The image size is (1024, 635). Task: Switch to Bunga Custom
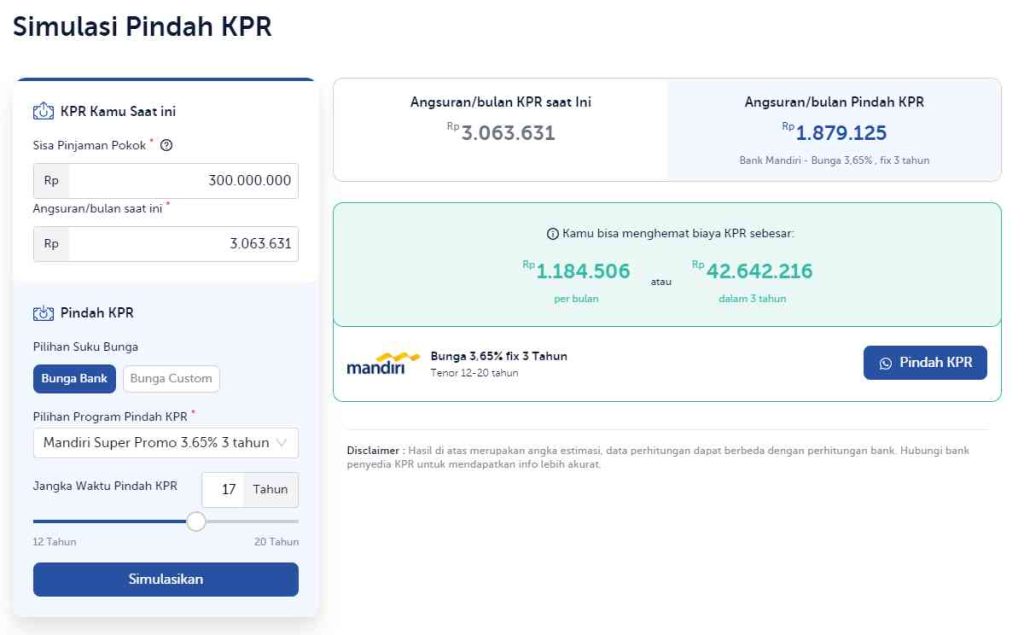coord(172,378)
